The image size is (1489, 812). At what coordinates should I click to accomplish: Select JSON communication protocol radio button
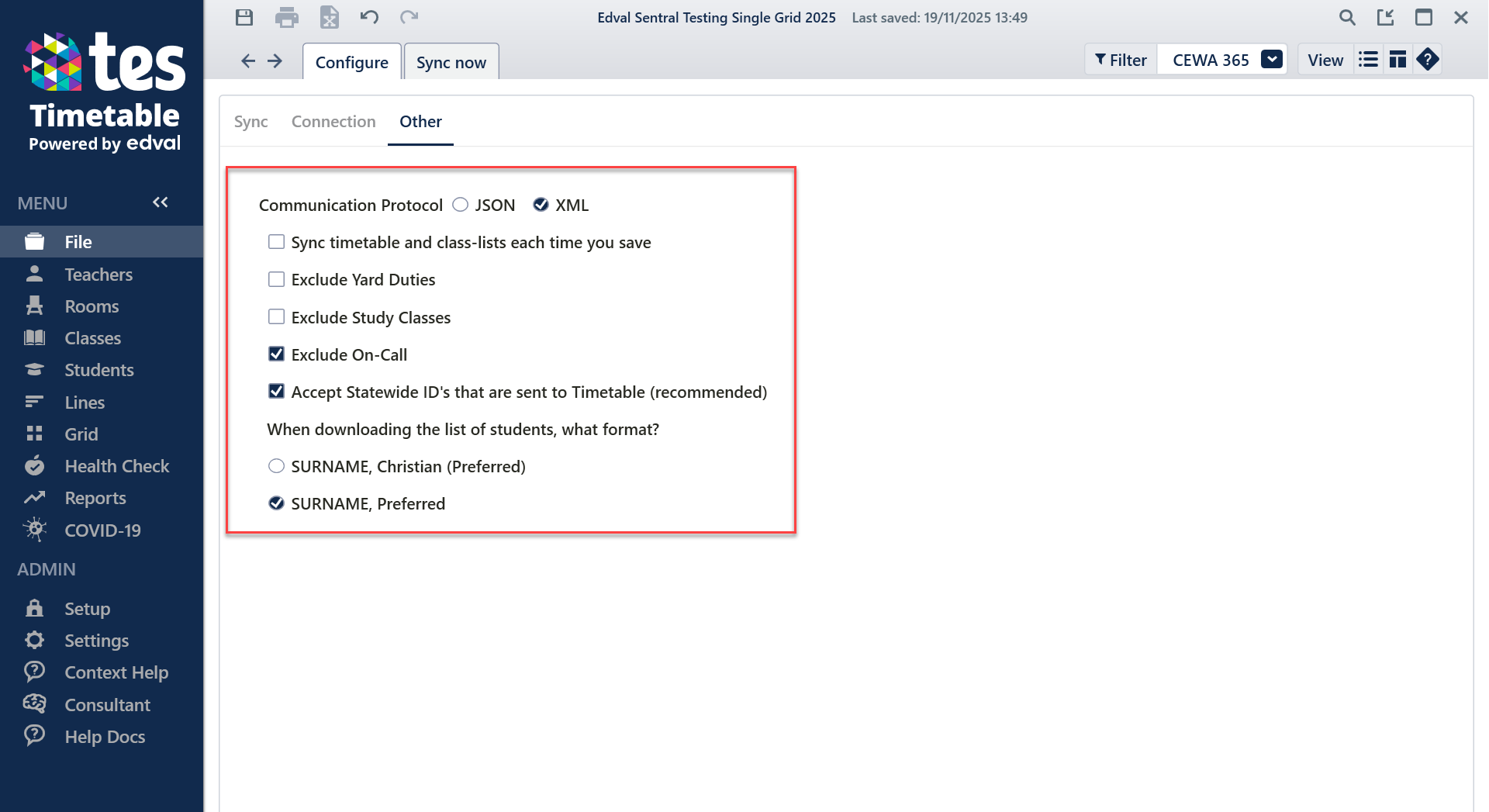coord(461,205)
